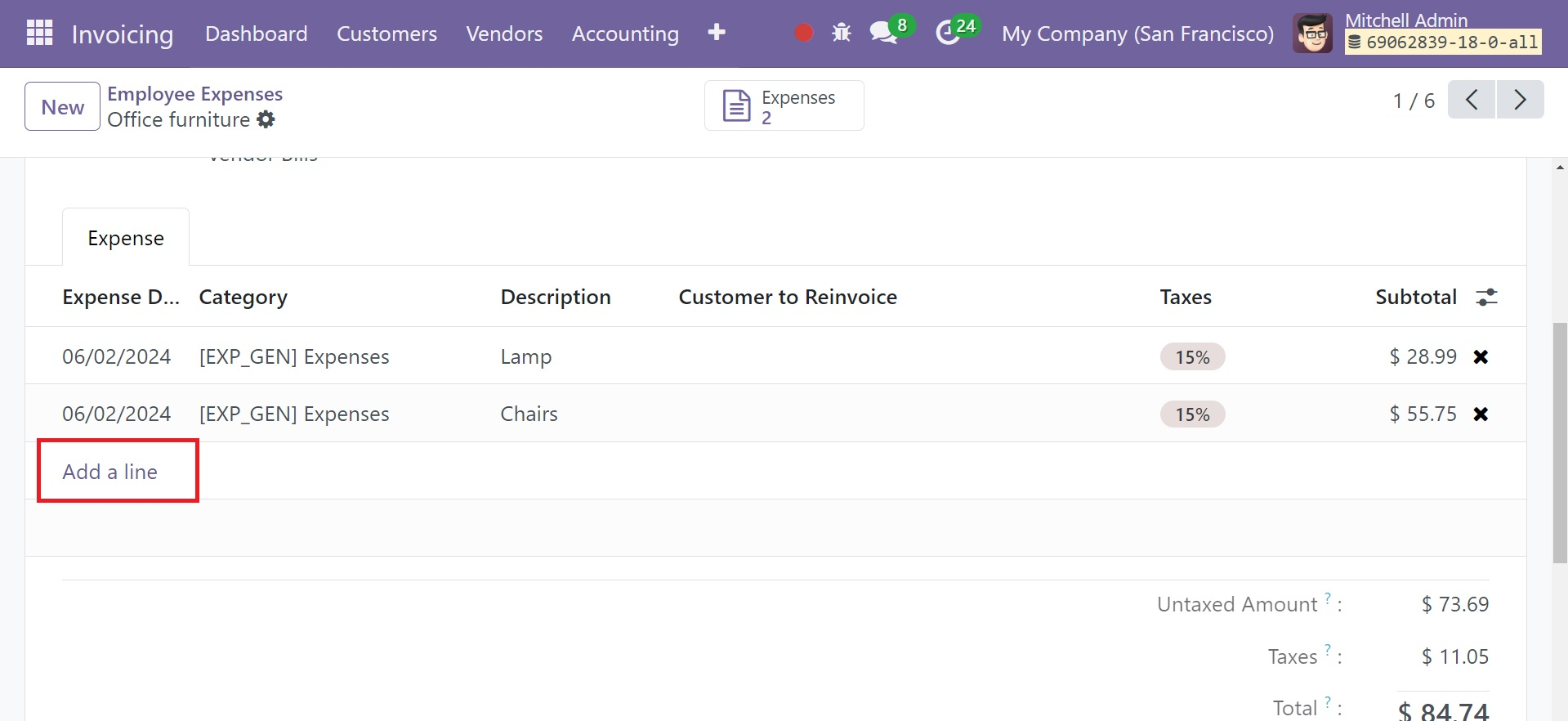Click the Employee Expenses breadcrumb

pyautogui.click(x=195, y=94)
